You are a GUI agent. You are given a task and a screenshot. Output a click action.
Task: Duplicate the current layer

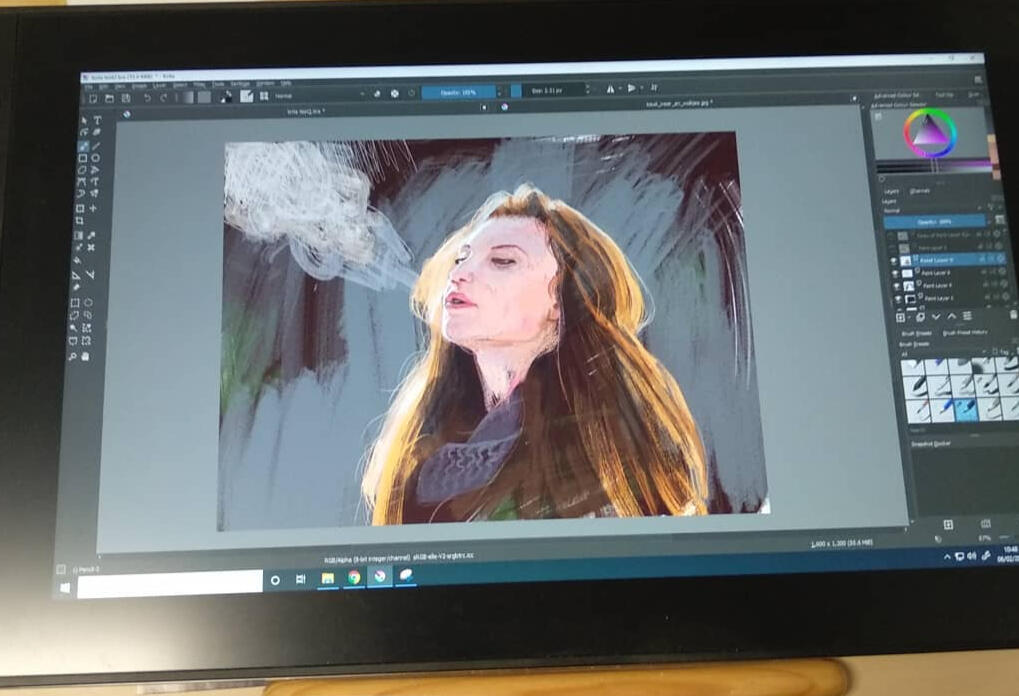click(920, 317)
